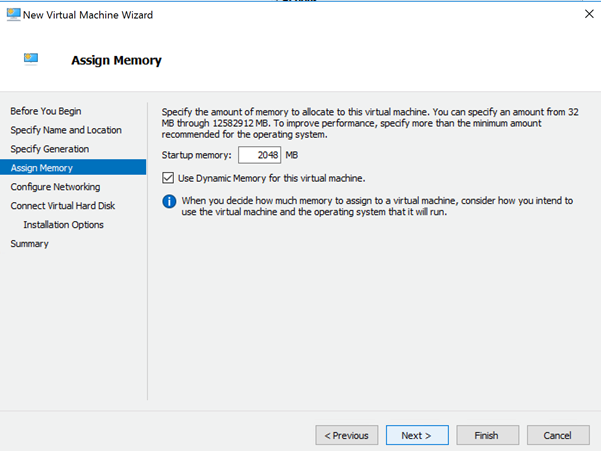This screenshot has height=451, width=601.
Task: Open Connect Virtual Hard Disk step
Action: pos(62,206)
